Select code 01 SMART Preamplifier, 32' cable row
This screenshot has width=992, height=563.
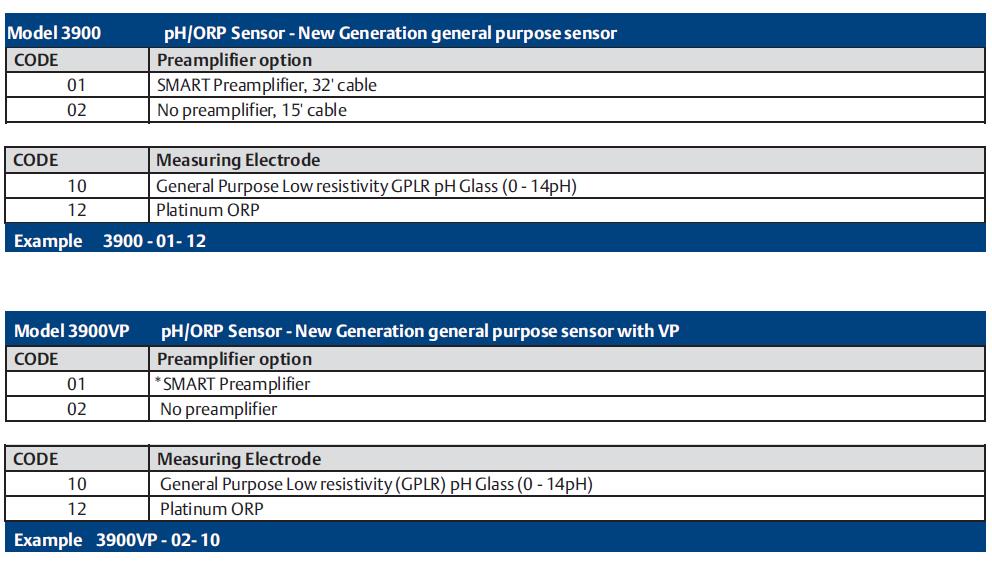[x=495, y=85]
